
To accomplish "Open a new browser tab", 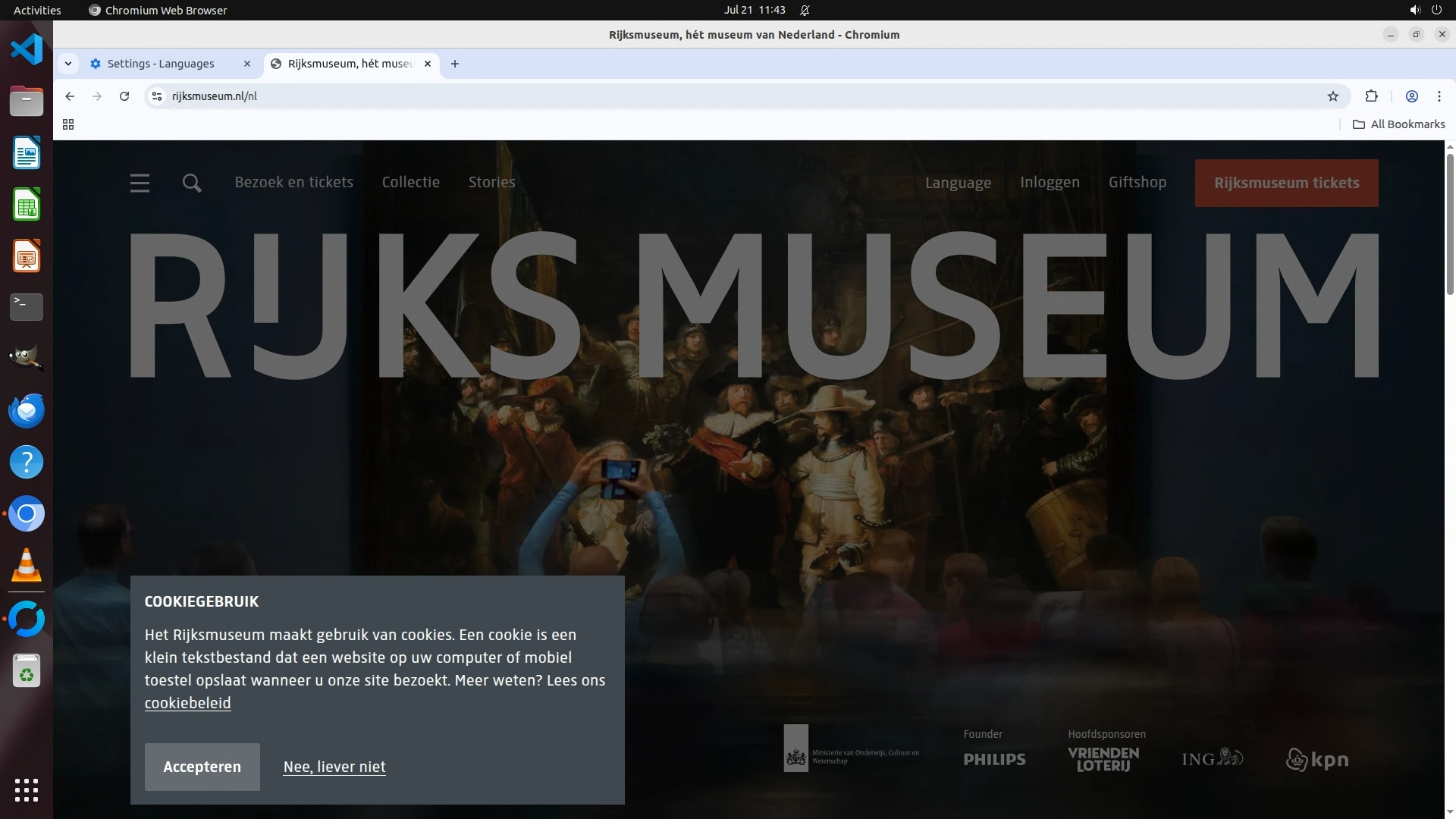I will (455, 64).
